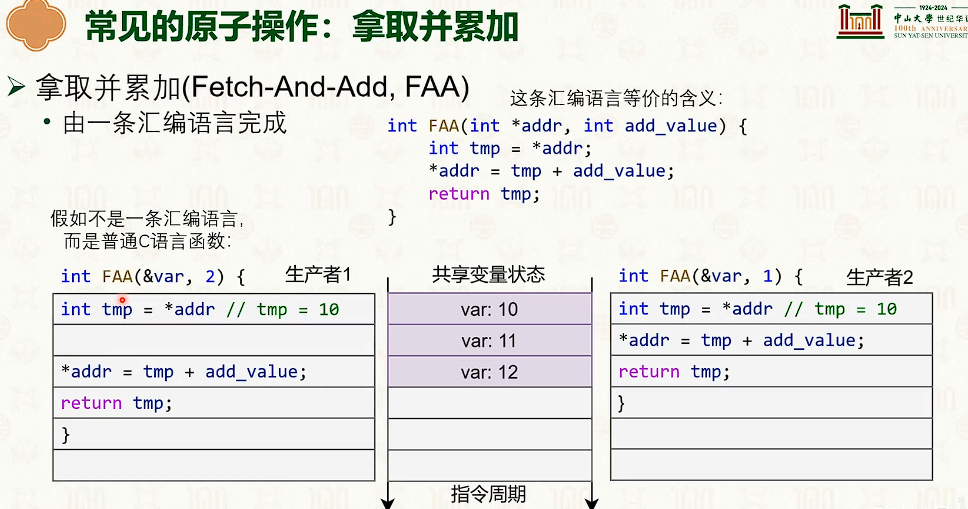
Task: Click the orange clover logo beside the slide title
Action: click(36, 25)
